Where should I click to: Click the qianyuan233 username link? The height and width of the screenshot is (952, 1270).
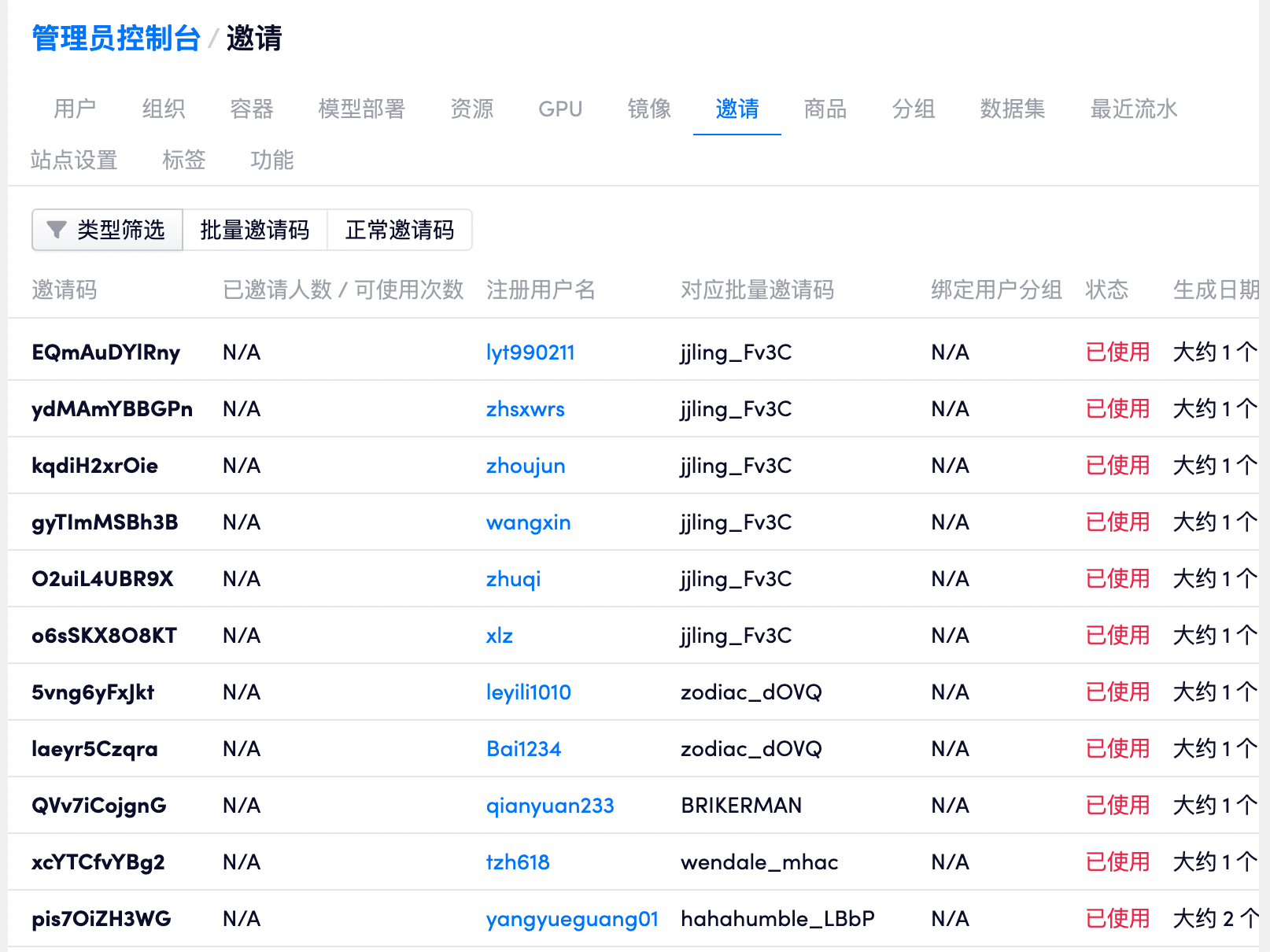click(549, 806)
